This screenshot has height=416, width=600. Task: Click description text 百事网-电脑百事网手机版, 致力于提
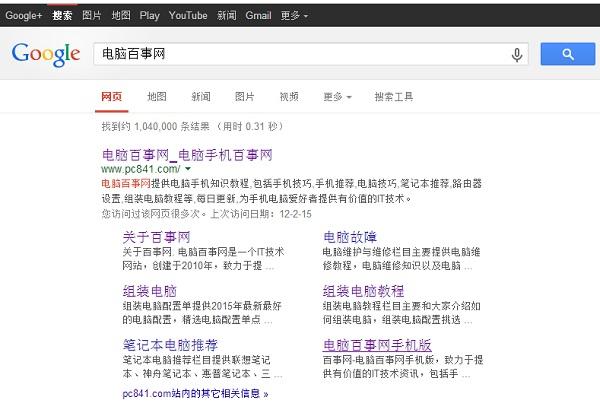click(x=403, y=360)
